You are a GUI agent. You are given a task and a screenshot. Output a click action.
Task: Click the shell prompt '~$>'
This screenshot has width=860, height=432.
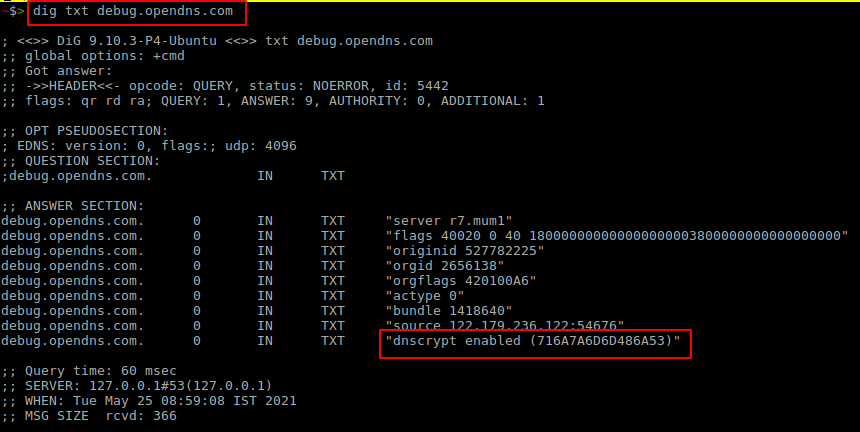pyautogui.click(x=13, y=11)
